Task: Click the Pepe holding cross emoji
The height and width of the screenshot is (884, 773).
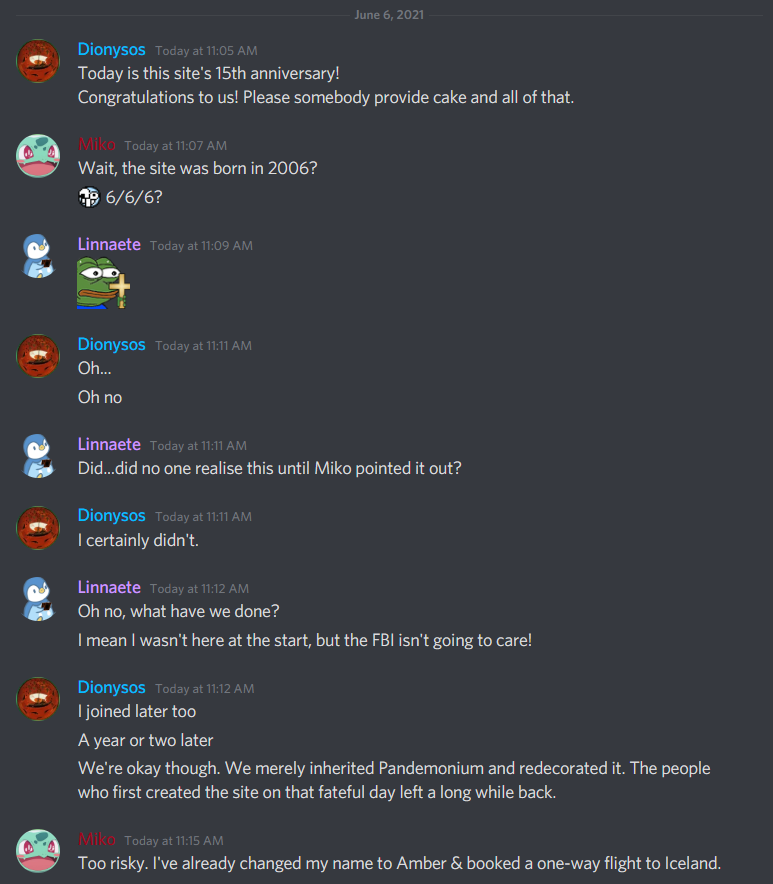Action: tap(104, 283)
